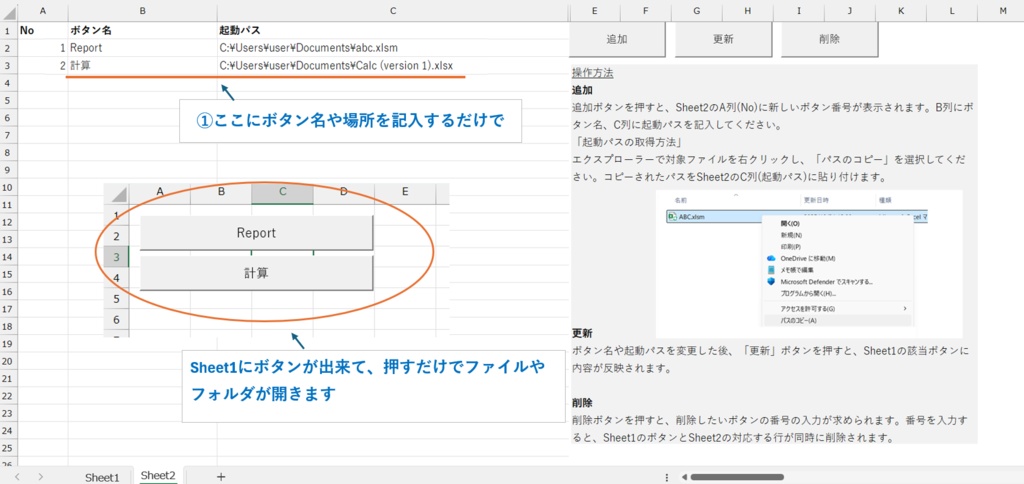Click the 計算 button in embedded picture
Viewport: 1024px width, 484px height.
pyautogui.click(x=256, y=273)
